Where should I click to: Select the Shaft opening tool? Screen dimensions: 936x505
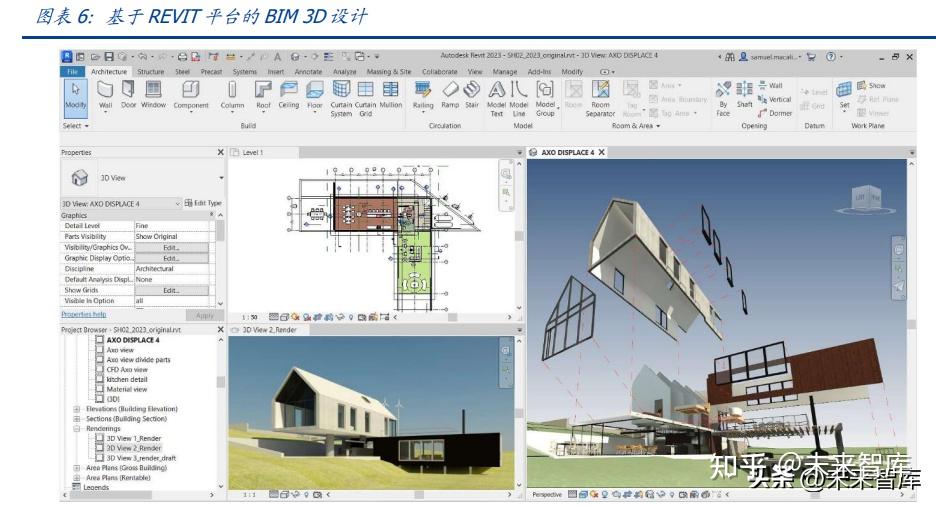click(744, 96)
